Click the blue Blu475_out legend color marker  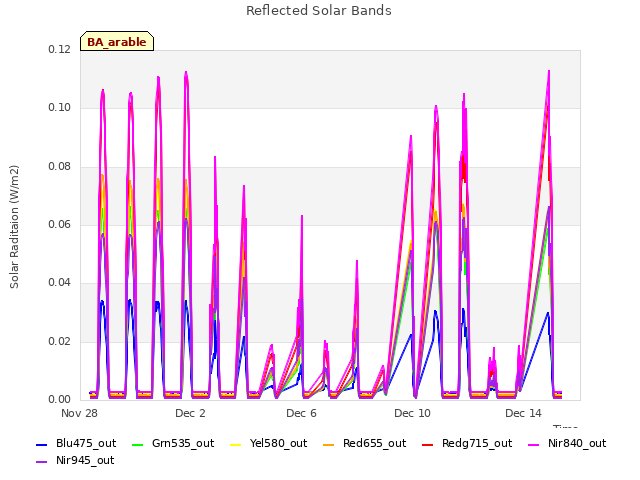click(42, 444)
